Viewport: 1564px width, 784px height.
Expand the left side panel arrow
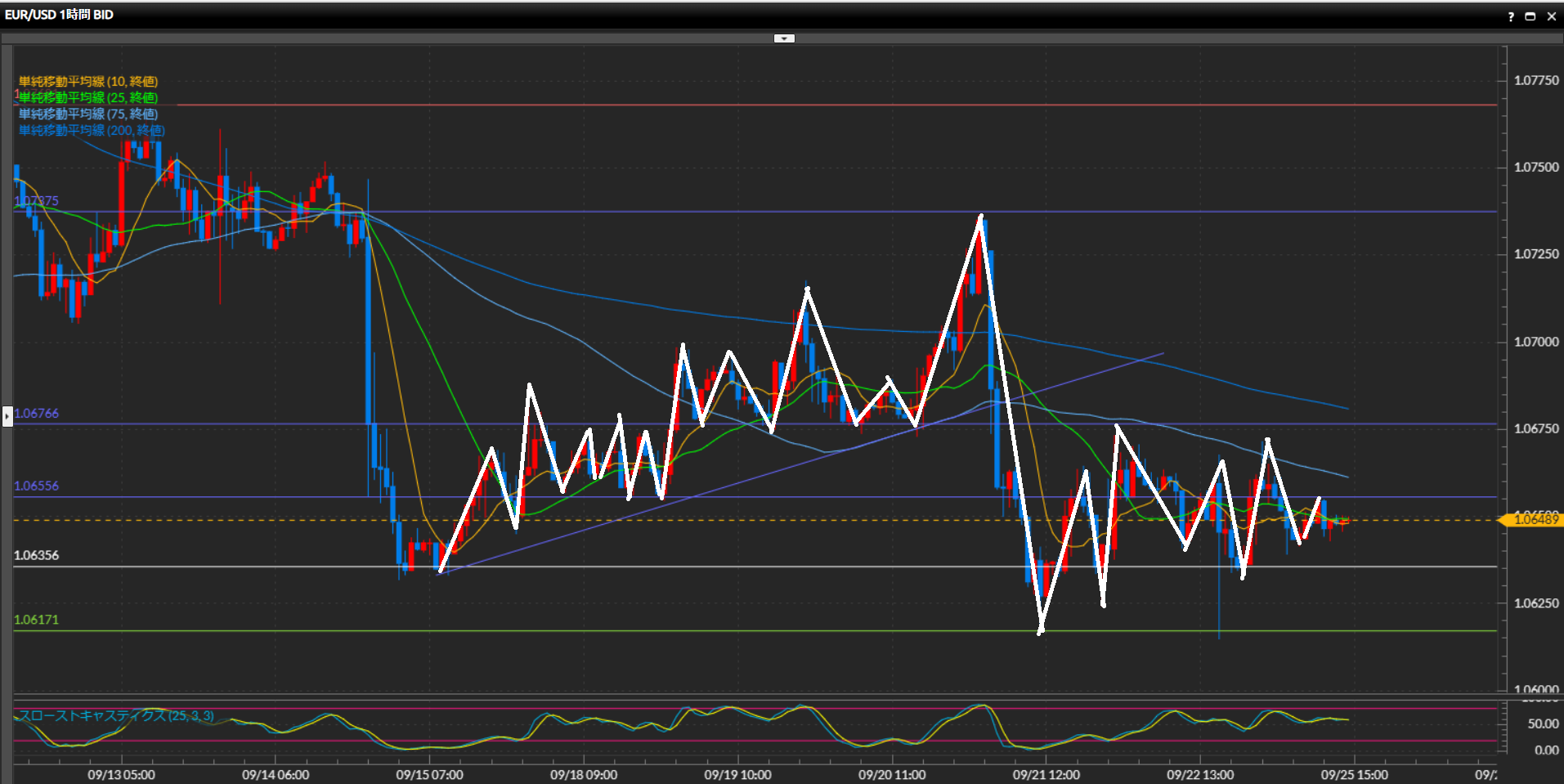tap(7, 416)
